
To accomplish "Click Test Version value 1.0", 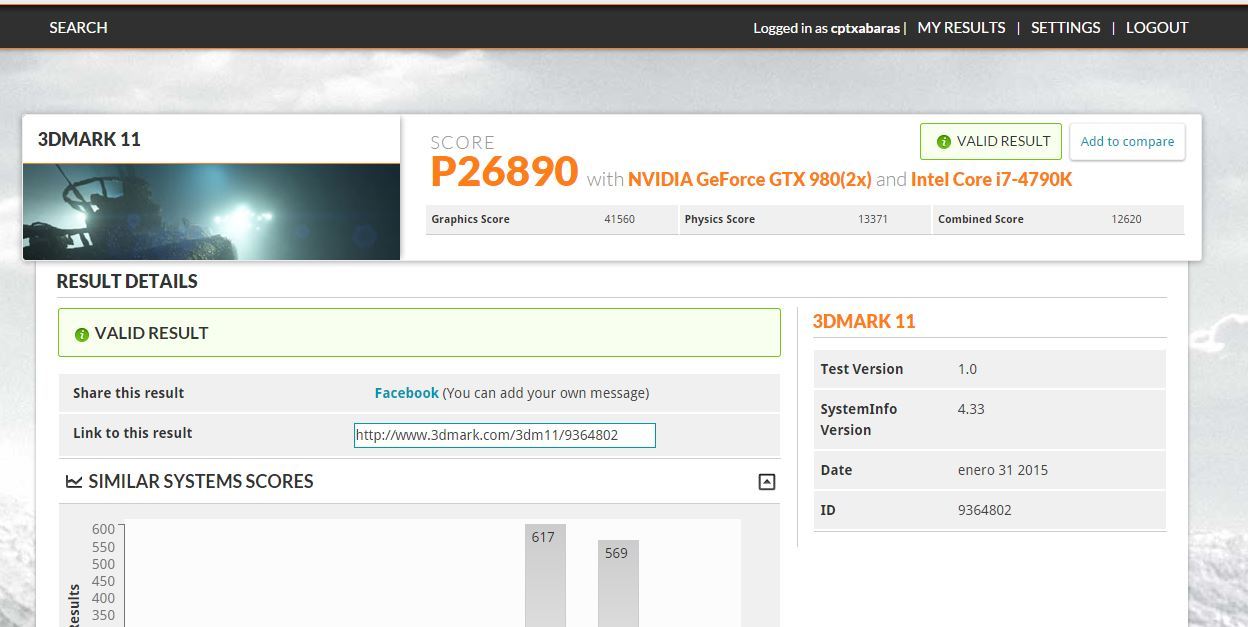I will [x=967, y=369].
